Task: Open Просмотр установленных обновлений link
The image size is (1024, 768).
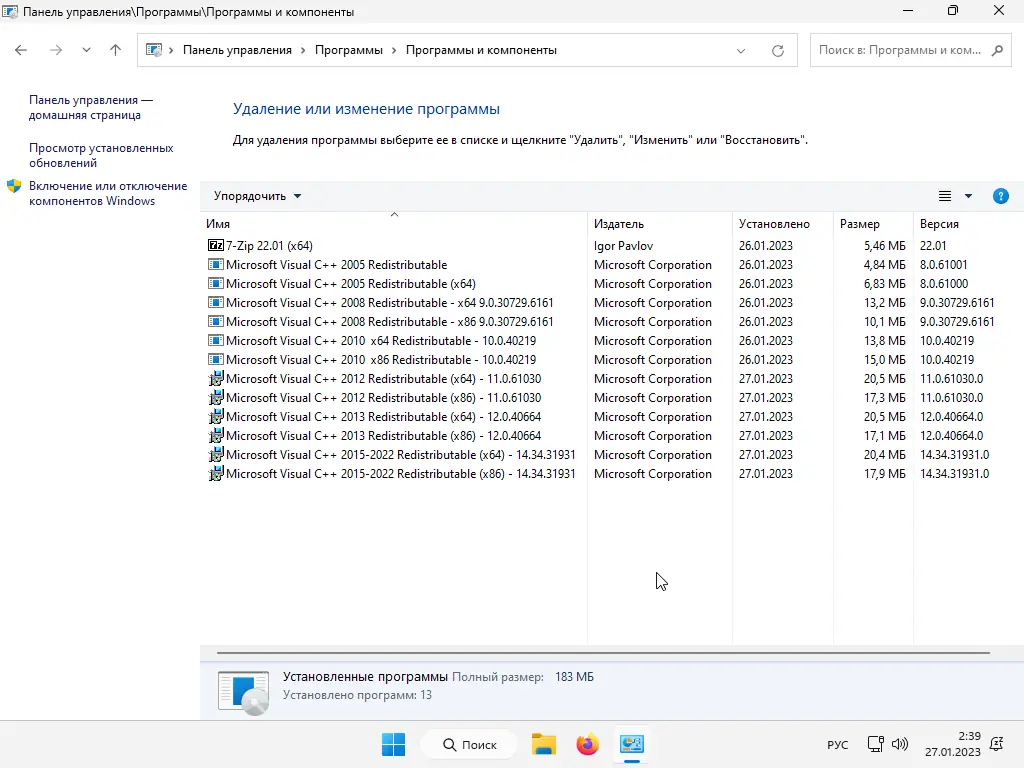Action: point(101,155)
